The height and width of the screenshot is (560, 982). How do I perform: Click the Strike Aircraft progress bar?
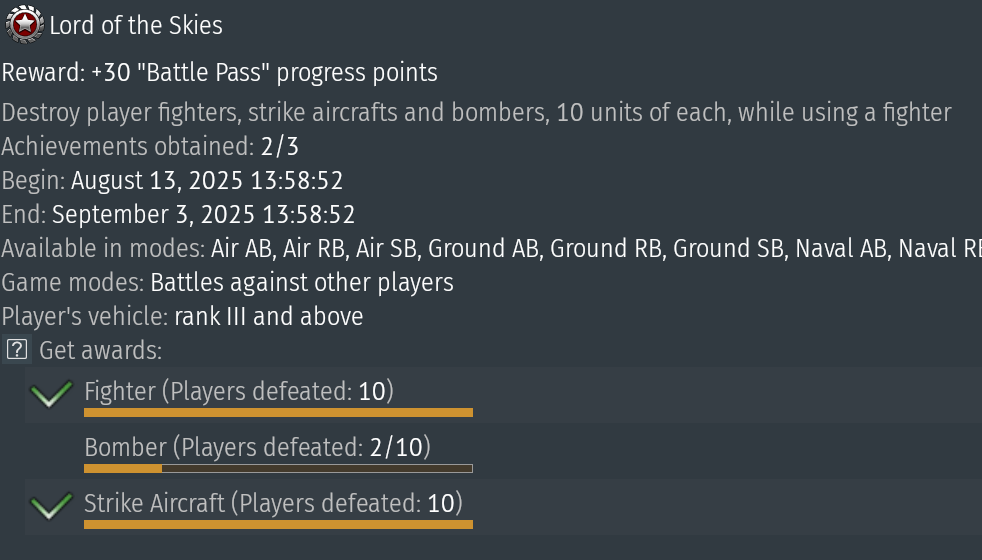[278, 524]
